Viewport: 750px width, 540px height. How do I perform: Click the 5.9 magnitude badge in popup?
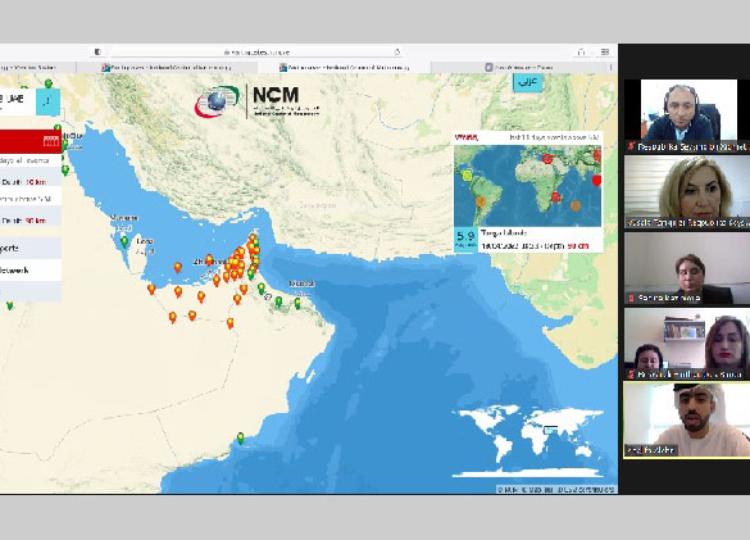(466, 238)
